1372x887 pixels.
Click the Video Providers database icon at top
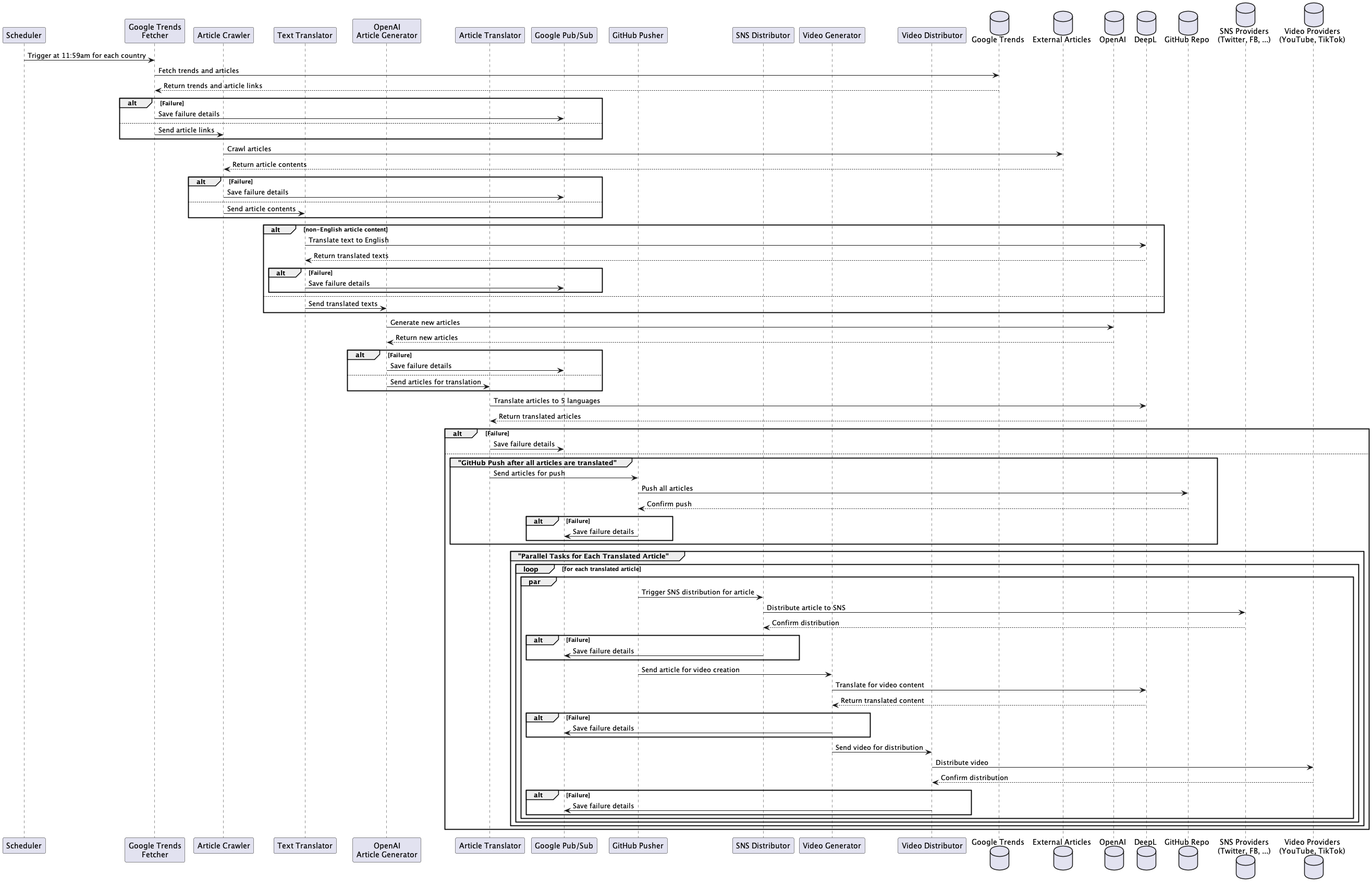click(x=1313, y=15)
